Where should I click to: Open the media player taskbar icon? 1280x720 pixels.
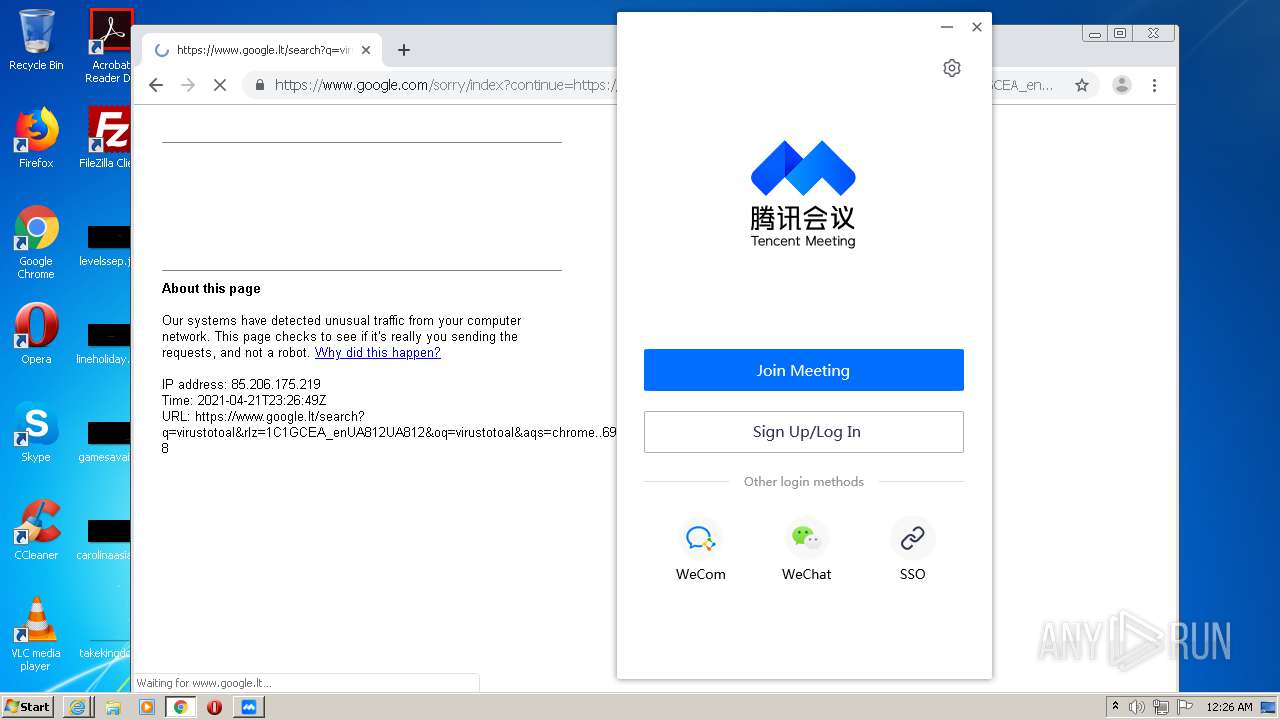point(146,707)
